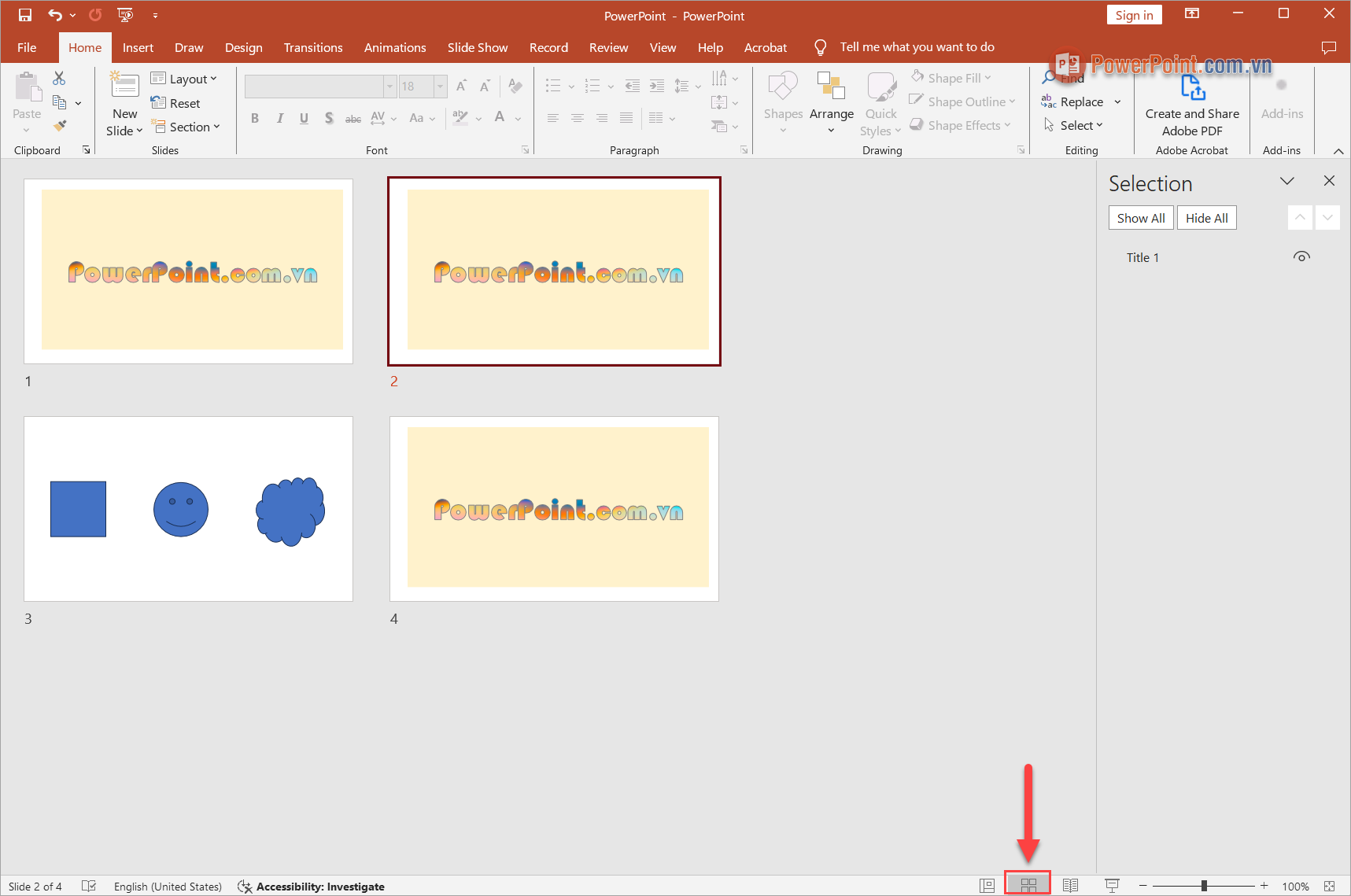Click the zoom in plus button

tap(1264, 886)
